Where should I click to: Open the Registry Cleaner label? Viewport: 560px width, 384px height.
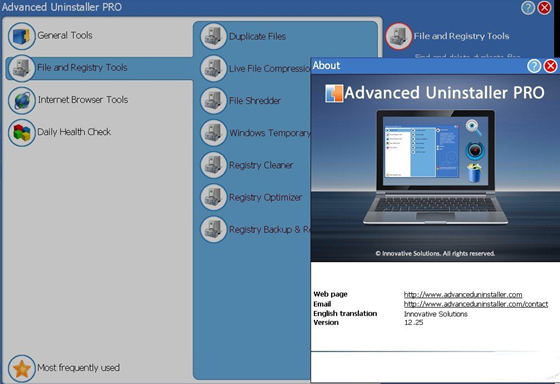point(261,165)
